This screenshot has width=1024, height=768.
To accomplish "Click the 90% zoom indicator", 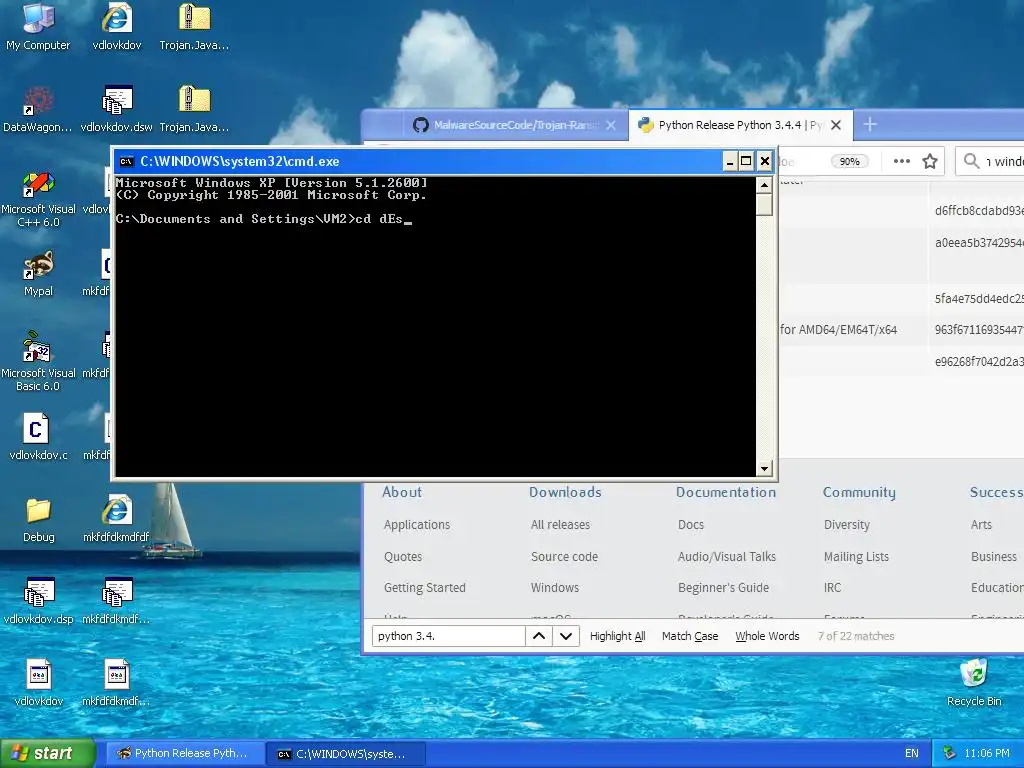I will coord(849,161).
